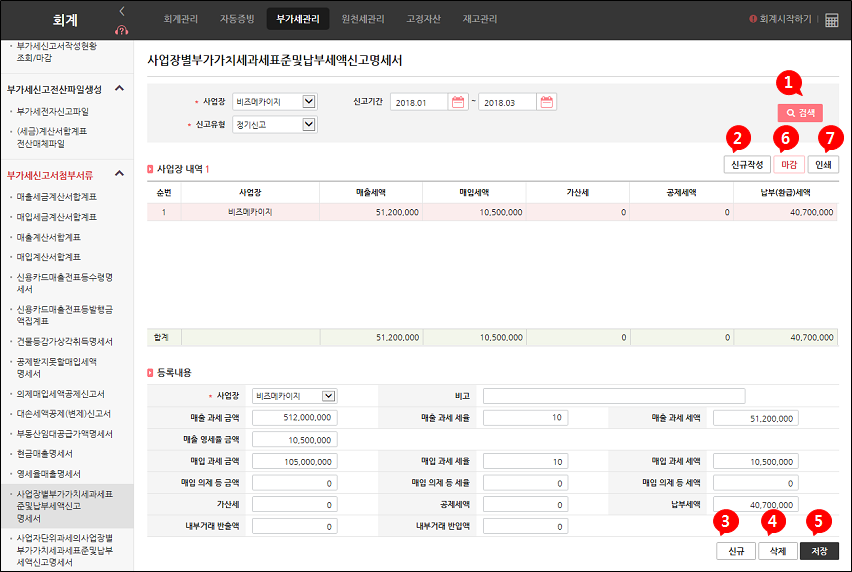
Task: Open 매입세금계산서합계표 in the sidebar
Action: [x=57, y=217]
